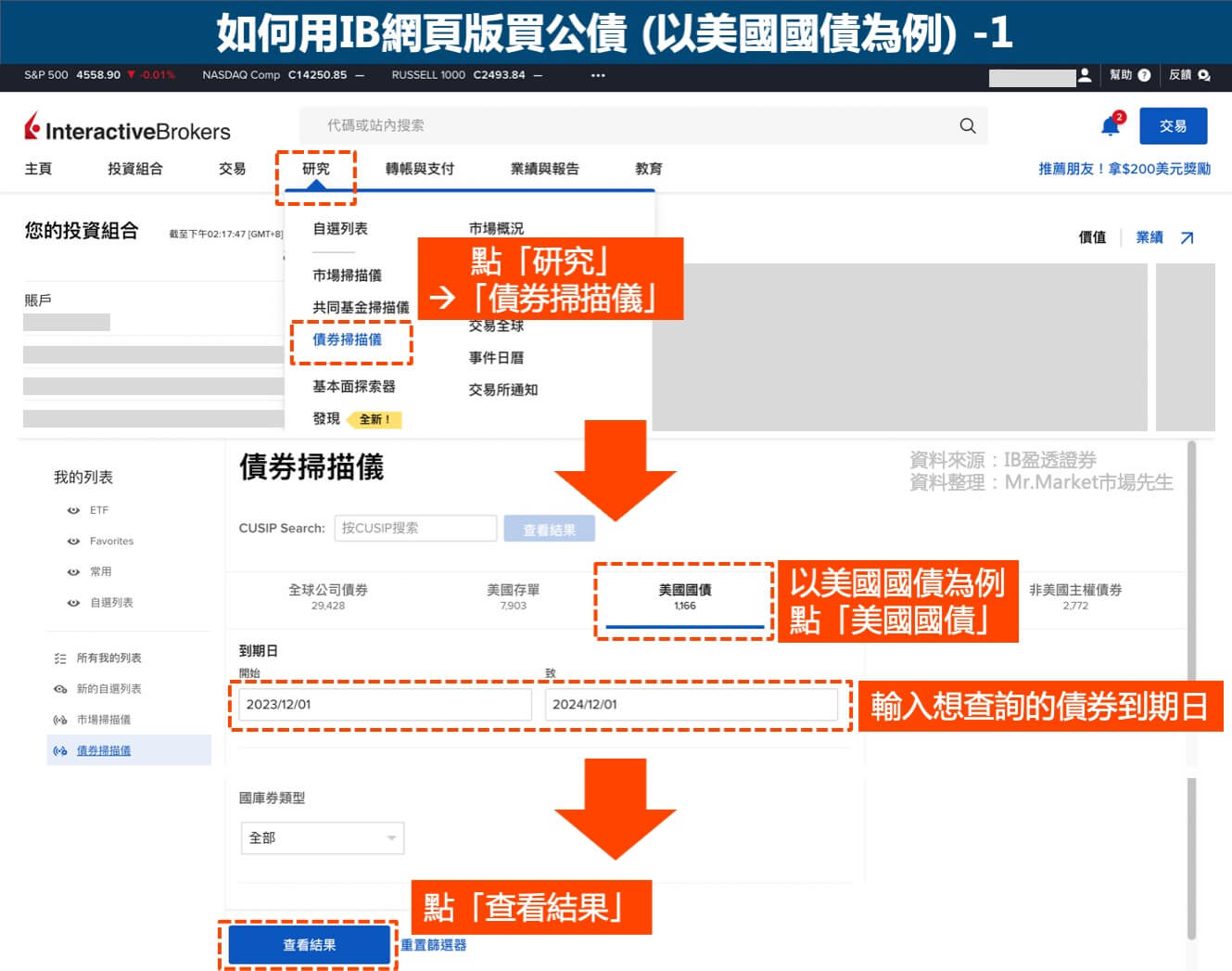
Task: Click the search magnifier icon
Action: [x=968, y=125]
